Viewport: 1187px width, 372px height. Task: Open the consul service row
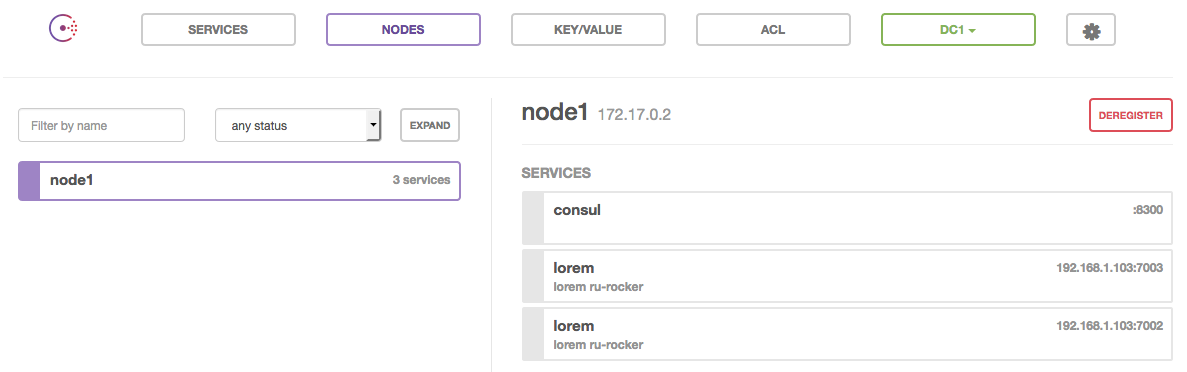847,217
